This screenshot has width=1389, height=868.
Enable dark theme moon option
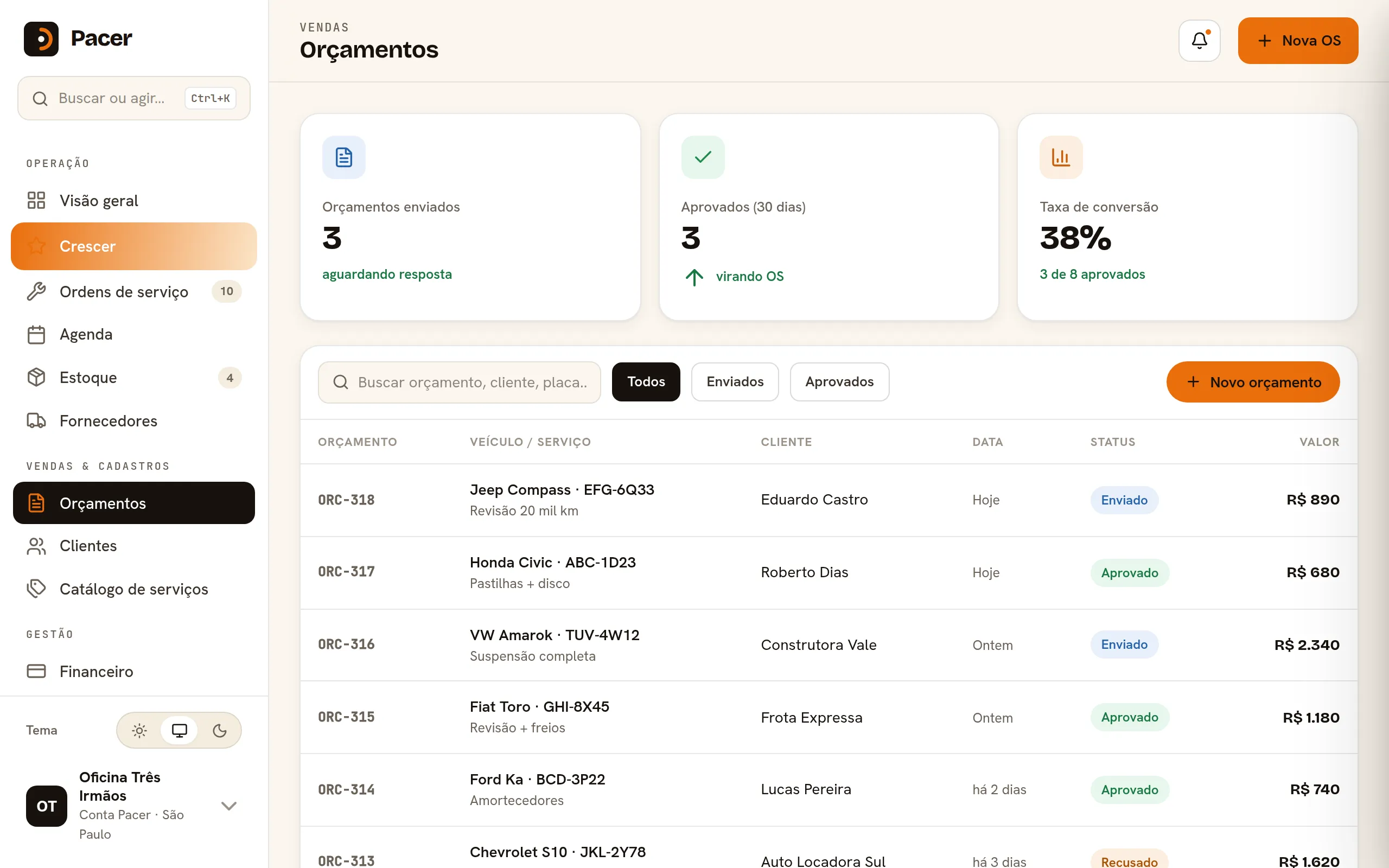point(219,730)
